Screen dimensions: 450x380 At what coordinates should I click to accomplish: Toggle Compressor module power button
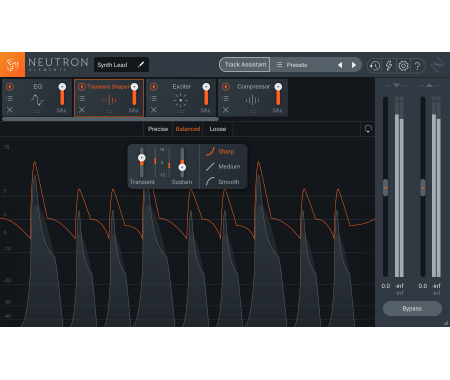(226, 87)
